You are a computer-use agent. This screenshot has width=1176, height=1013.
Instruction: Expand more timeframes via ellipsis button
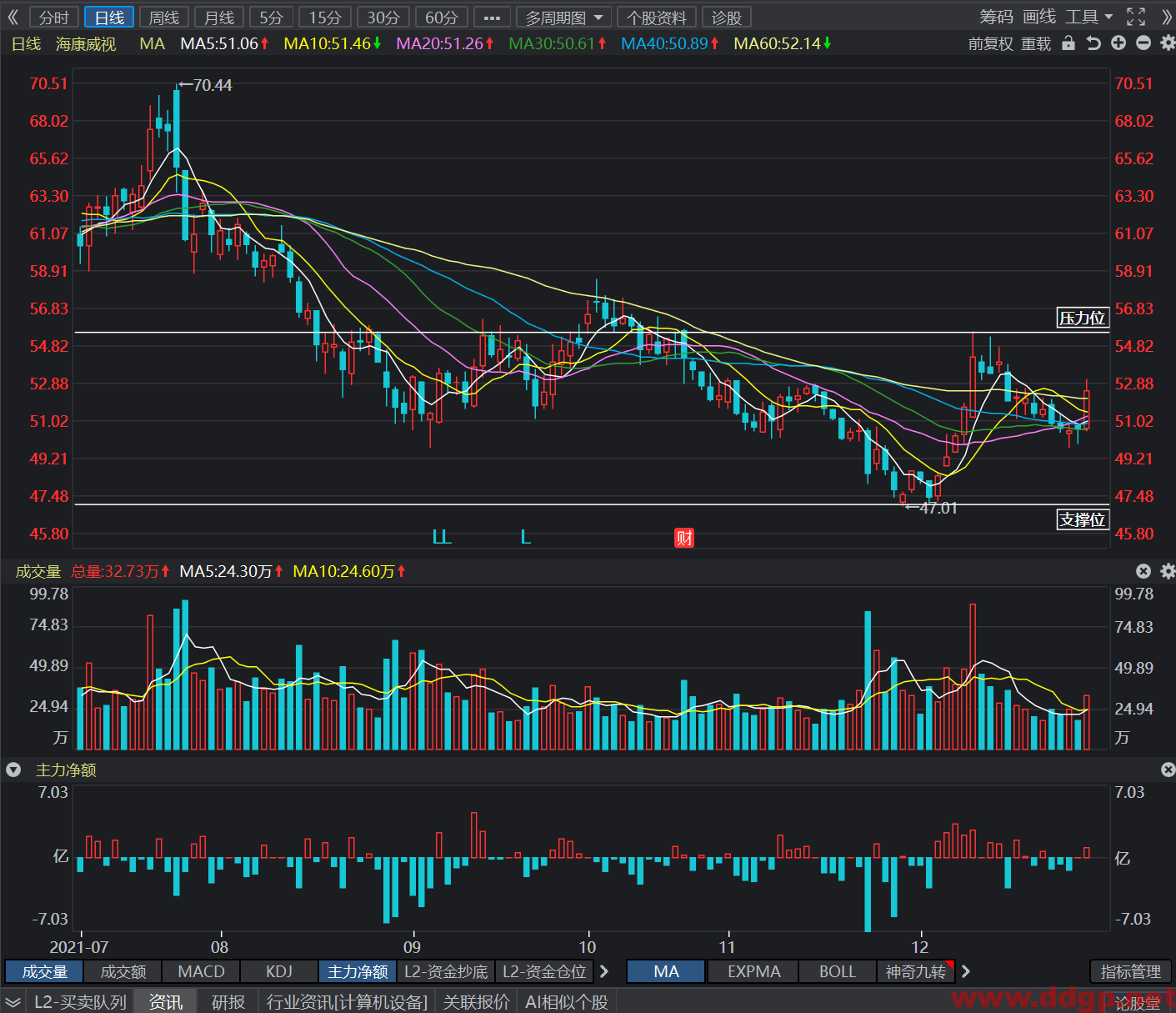click(x=492, y=18)
